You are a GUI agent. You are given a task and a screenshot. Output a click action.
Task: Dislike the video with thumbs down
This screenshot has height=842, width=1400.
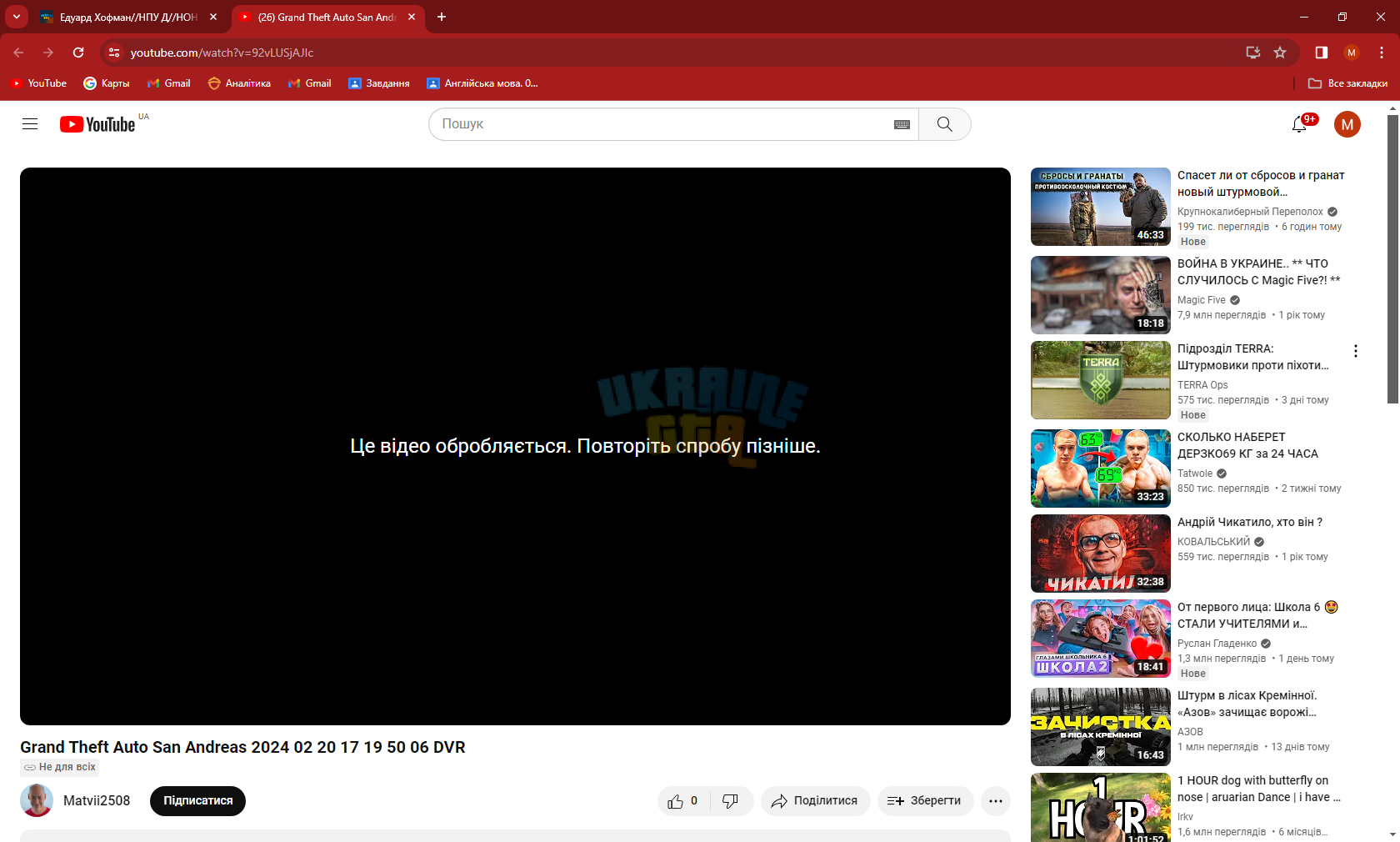tap(731, 801)
